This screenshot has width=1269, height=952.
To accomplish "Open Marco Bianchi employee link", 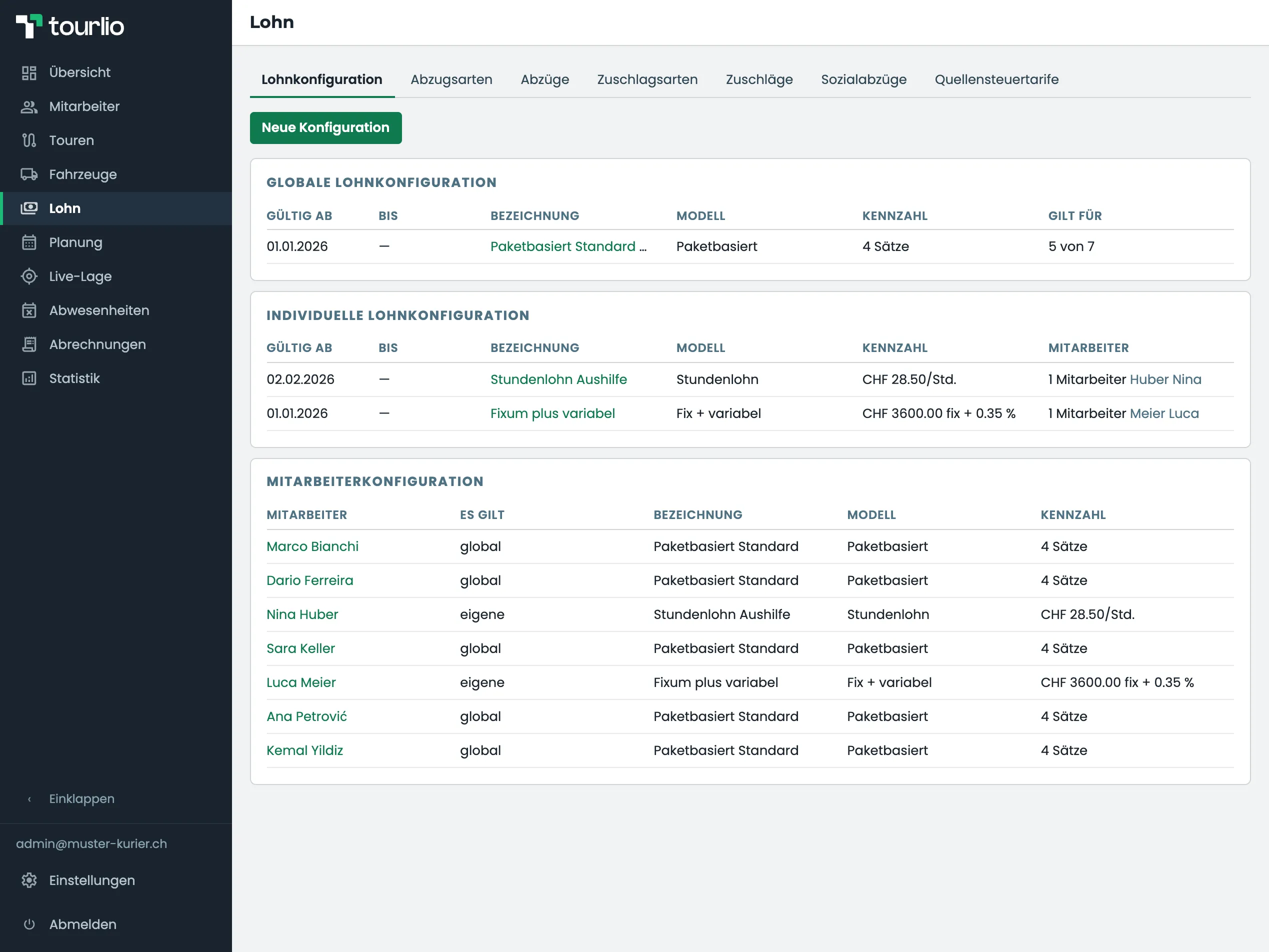I will (312, 547).
